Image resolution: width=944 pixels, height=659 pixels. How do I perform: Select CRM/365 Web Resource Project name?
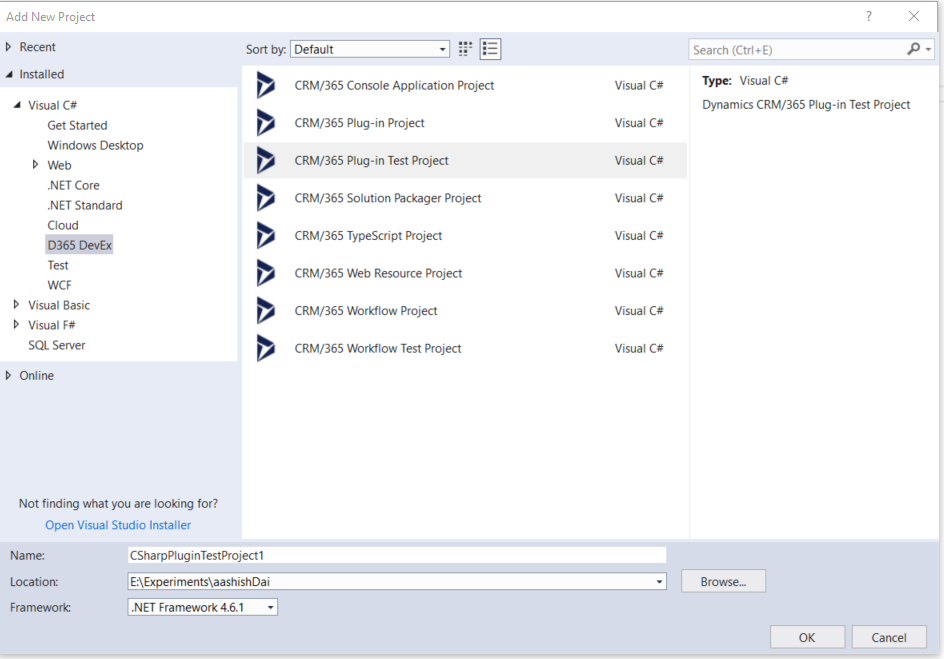click(x=378, y=273)
